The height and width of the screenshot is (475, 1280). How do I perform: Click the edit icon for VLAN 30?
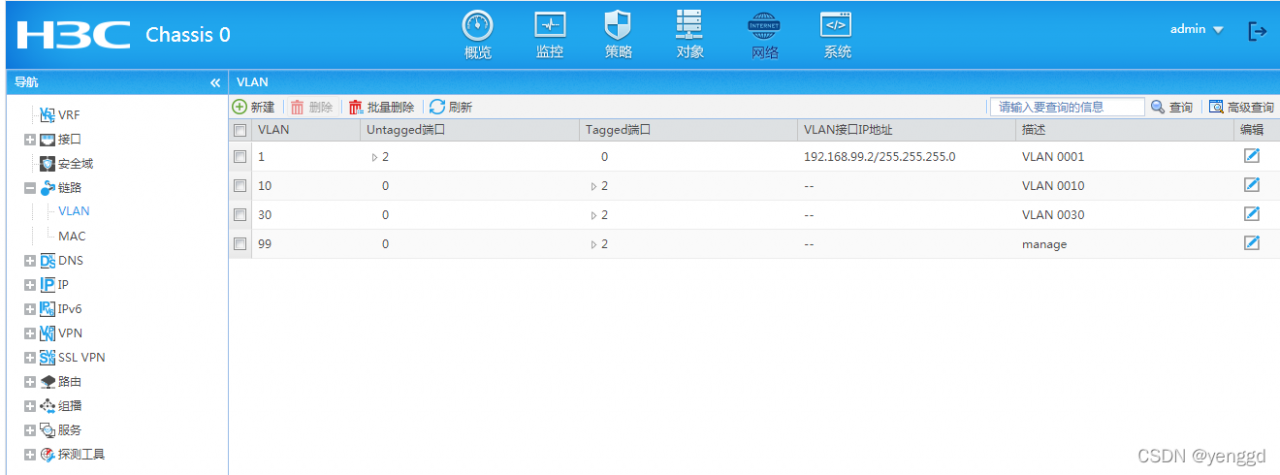(1251, 214)
